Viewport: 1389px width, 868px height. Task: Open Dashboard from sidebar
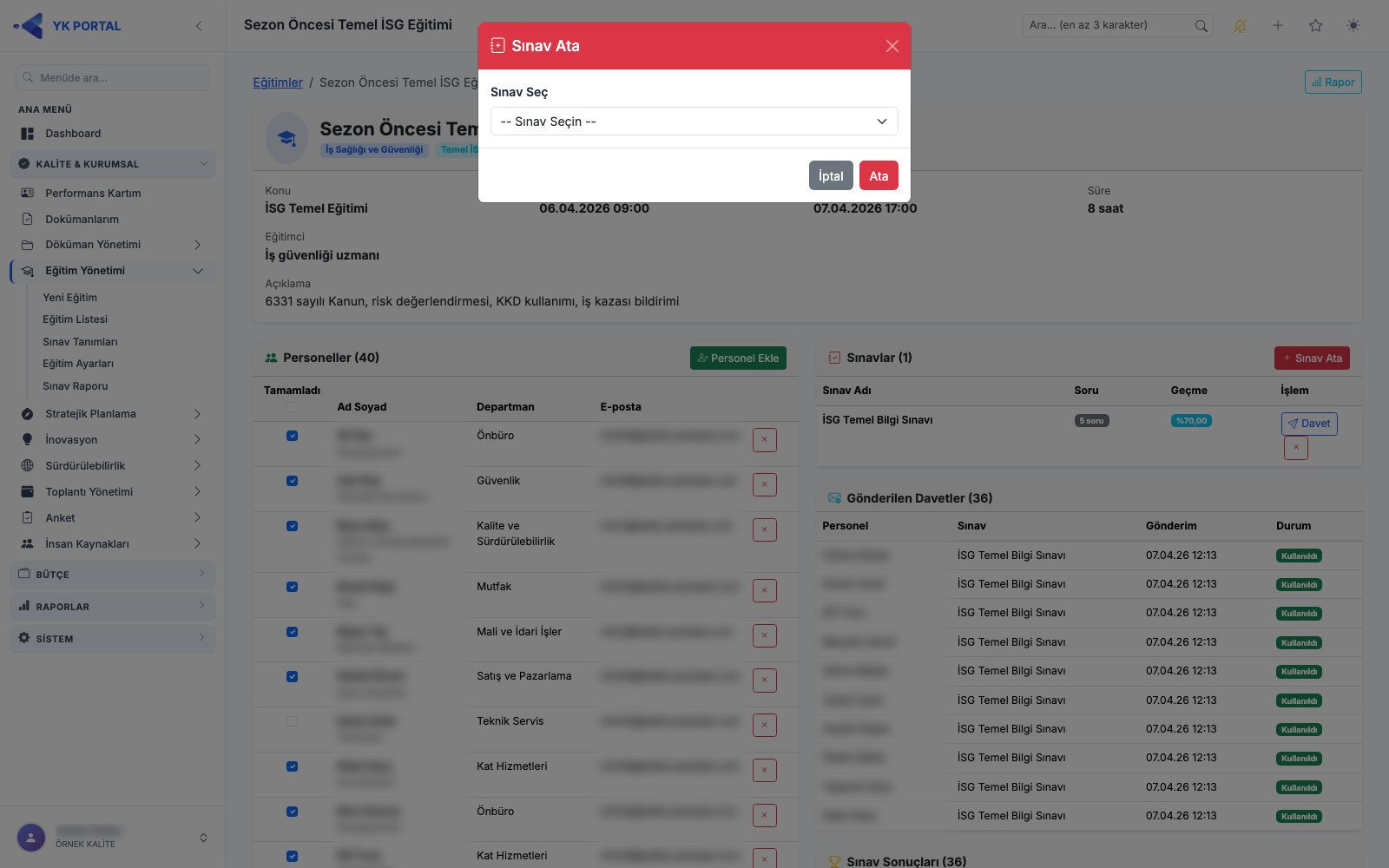click(113, 134)
